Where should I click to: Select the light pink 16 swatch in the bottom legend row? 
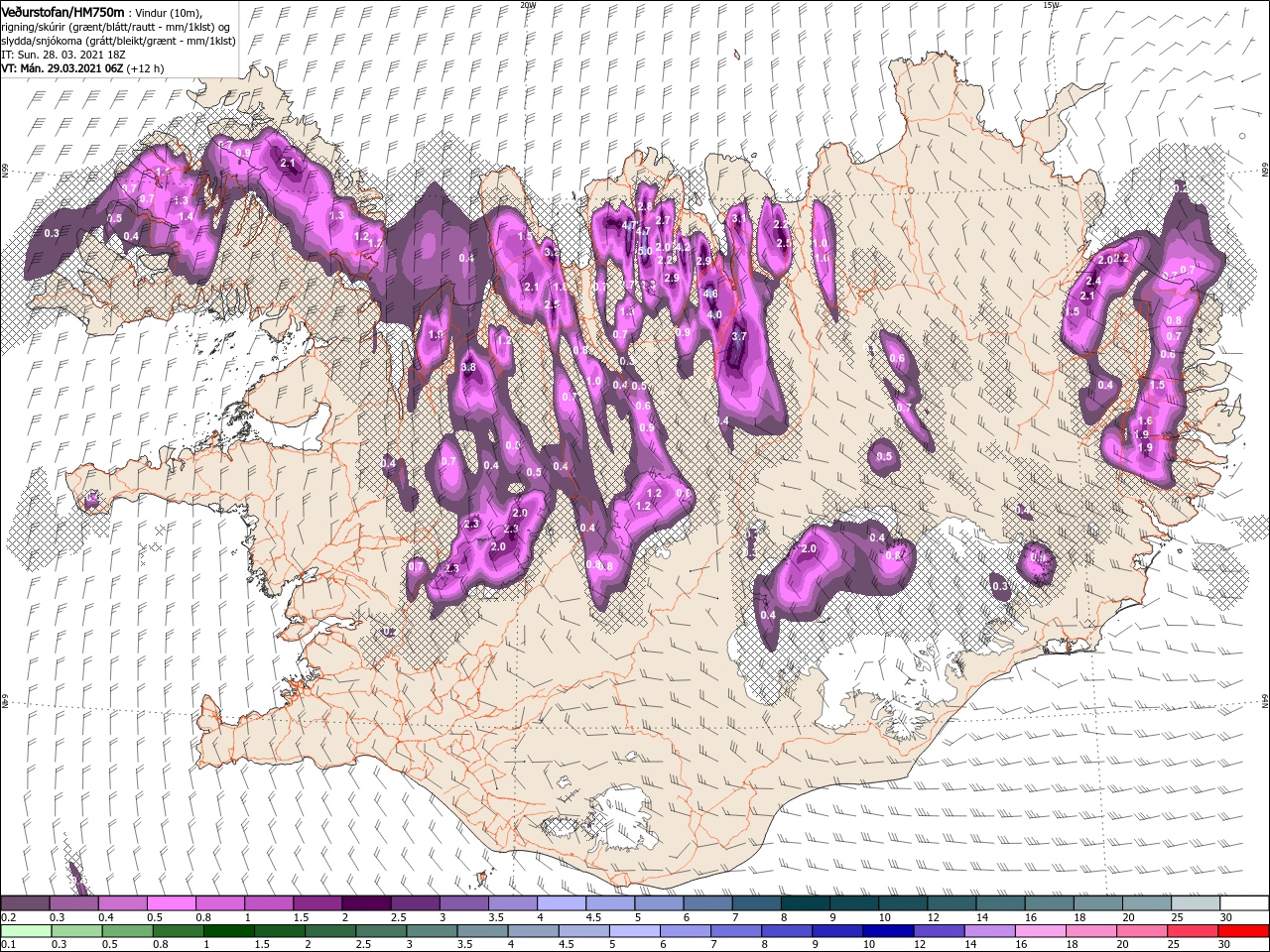[x=1040, y=931]
